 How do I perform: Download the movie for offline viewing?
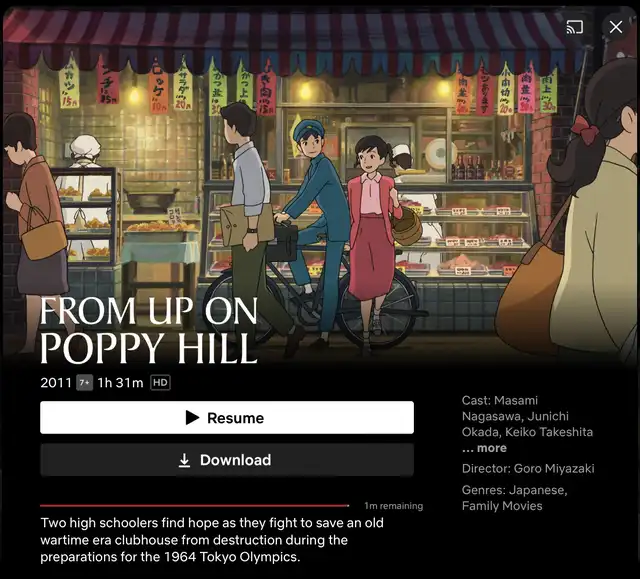[227, 460]
